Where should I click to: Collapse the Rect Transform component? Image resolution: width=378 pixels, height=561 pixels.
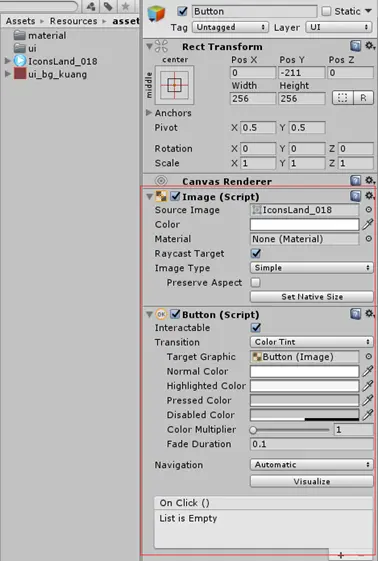[x=149, y=47]
